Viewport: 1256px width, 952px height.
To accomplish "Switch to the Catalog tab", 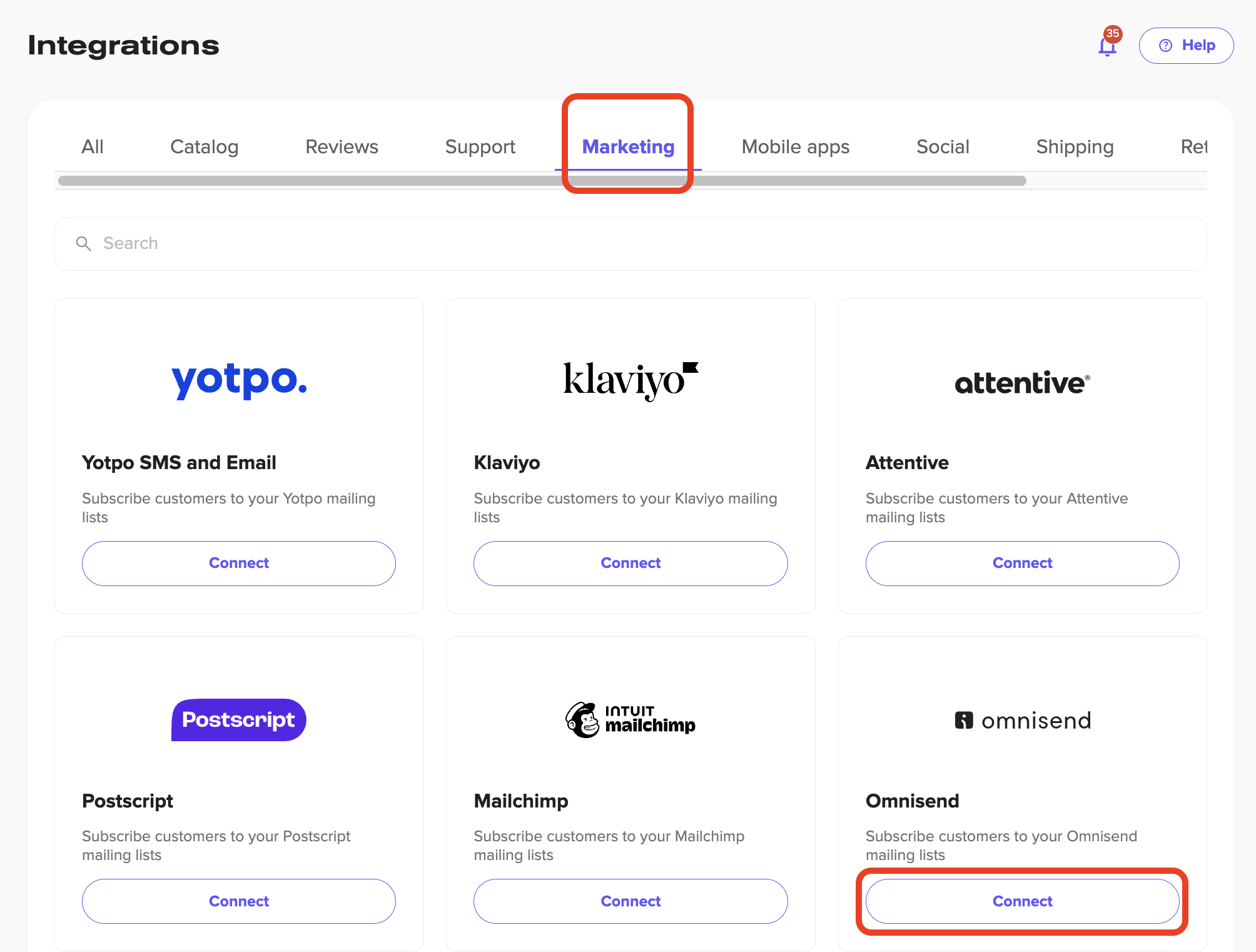I will tap(204, 147).
